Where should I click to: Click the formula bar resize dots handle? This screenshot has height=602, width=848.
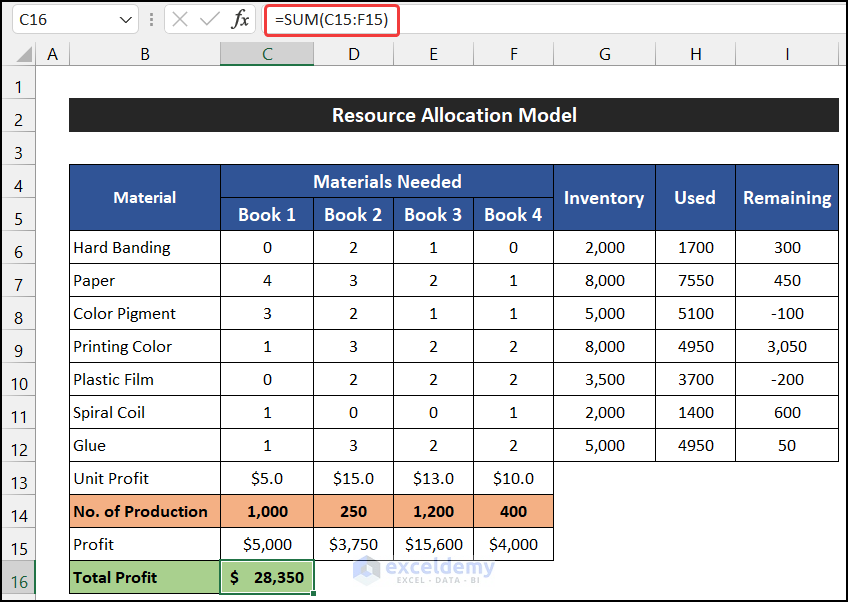[x=152, y=20]
